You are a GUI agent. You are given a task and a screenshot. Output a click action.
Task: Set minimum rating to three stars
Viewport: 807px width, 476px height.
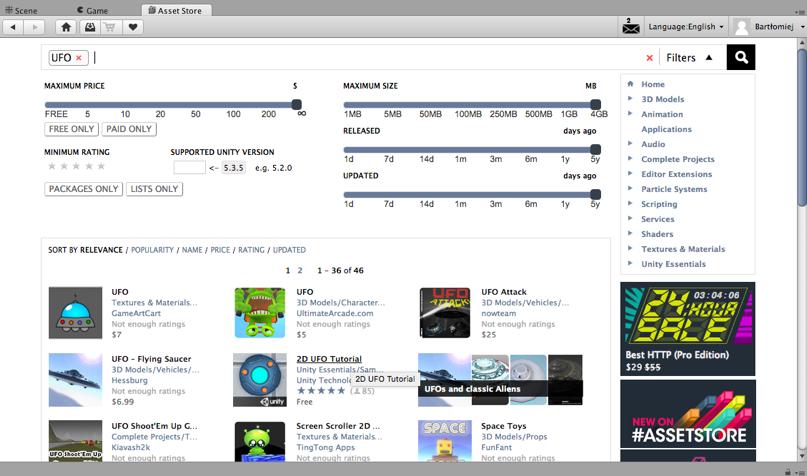pyautogui.click(x=76, y=166)
